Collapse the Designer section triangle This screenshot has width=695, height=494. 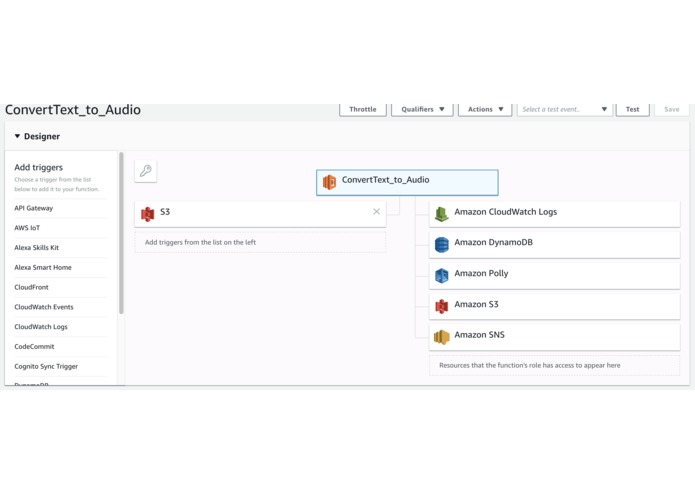pyautogui.click(x=17, y=136)
